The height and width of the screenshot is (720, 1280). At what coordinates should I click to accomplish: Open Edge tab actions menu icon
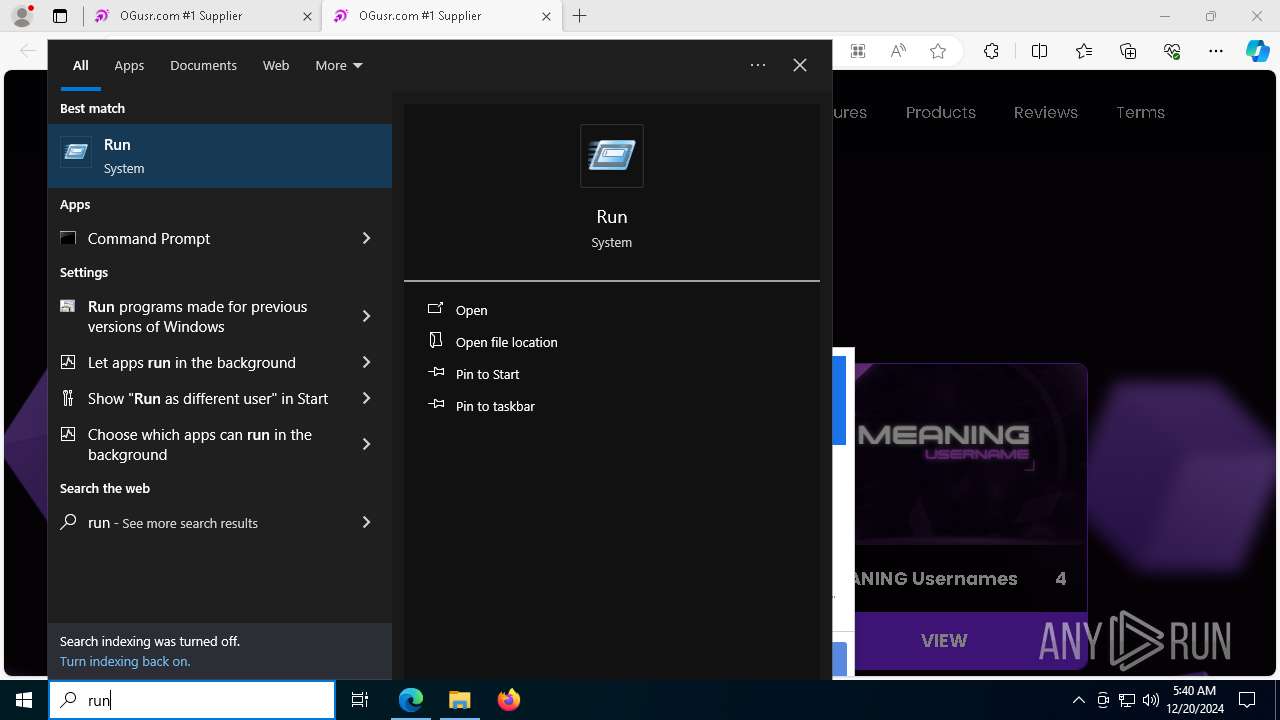point(60,16)
